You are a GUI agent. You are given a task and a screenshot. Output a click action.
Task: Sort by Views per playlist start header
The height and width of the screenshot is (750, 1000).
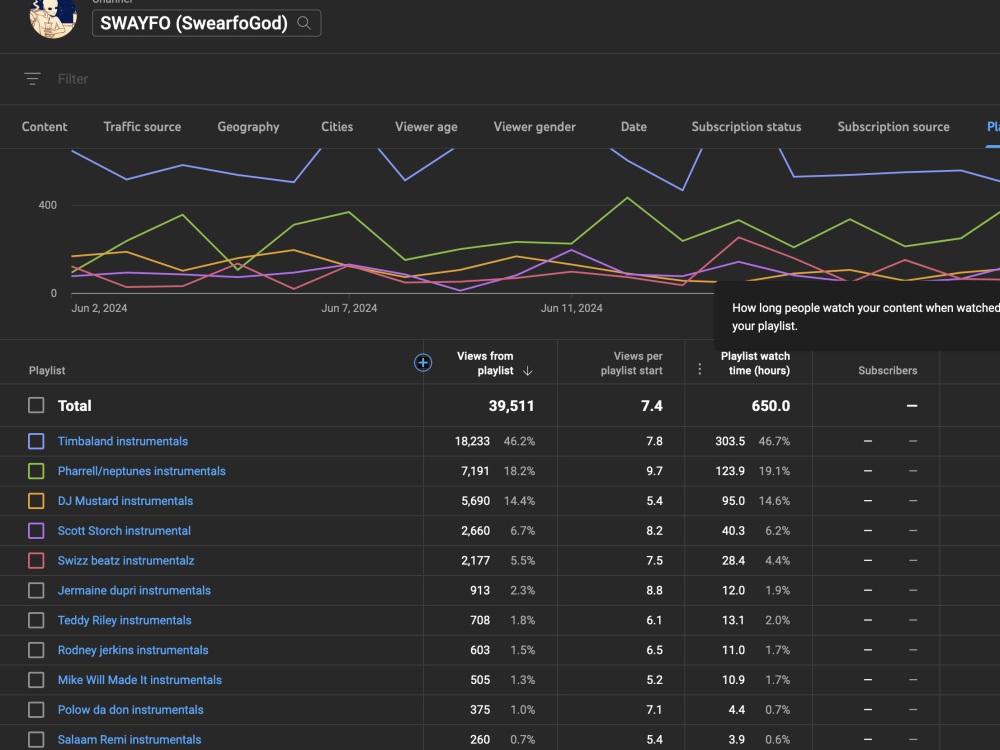pos(631,364)
